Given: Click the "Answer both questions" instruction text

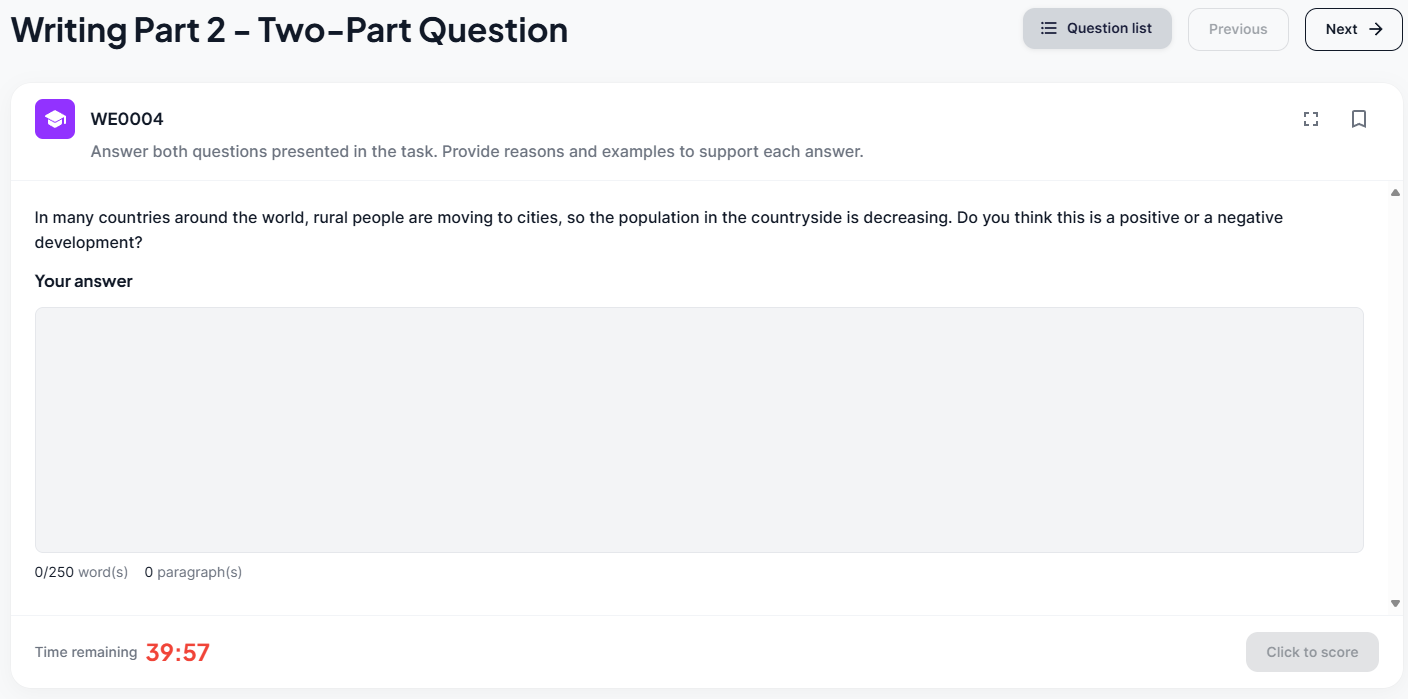Looking at the screenshot, I should point(477,152).
